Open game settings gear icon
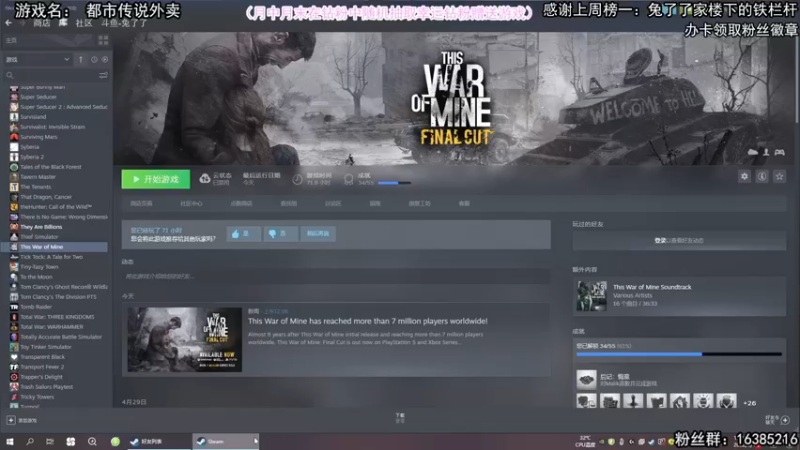 tap(744, 177)
